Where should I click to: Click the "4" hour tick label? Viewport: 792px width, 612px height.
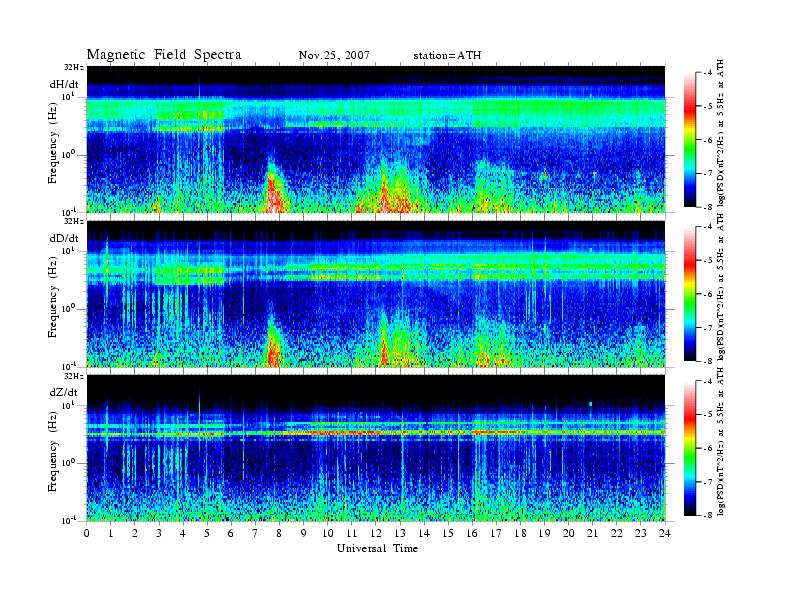[x=183, y=534]
